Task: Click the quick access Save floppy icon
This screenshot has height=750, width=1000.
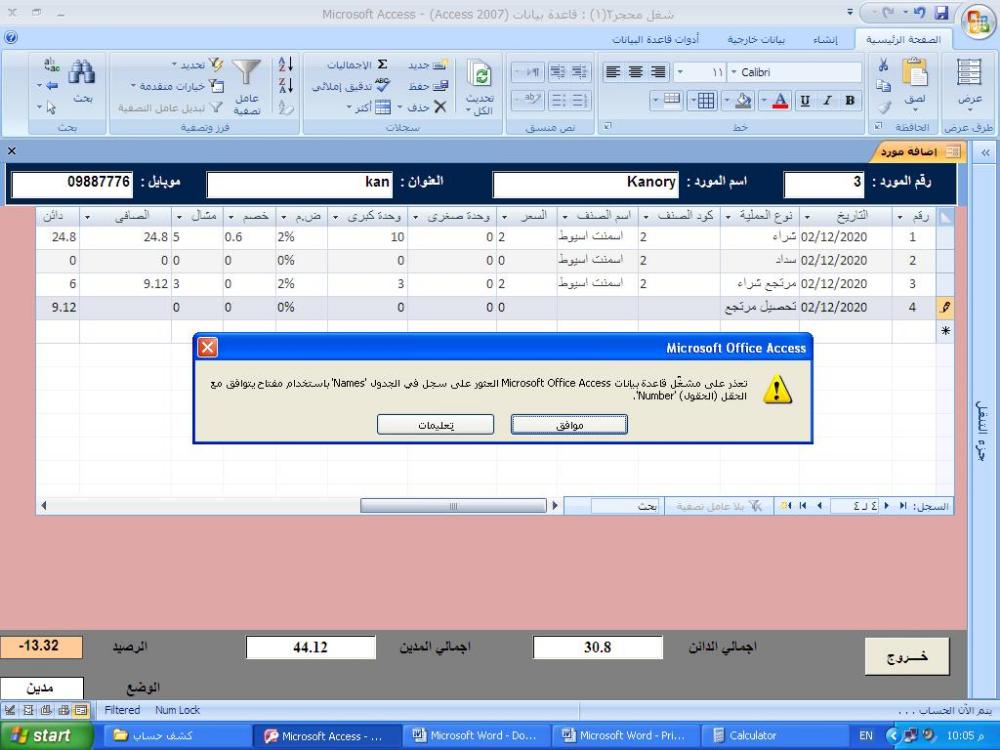Action: (x=941, y=13)
